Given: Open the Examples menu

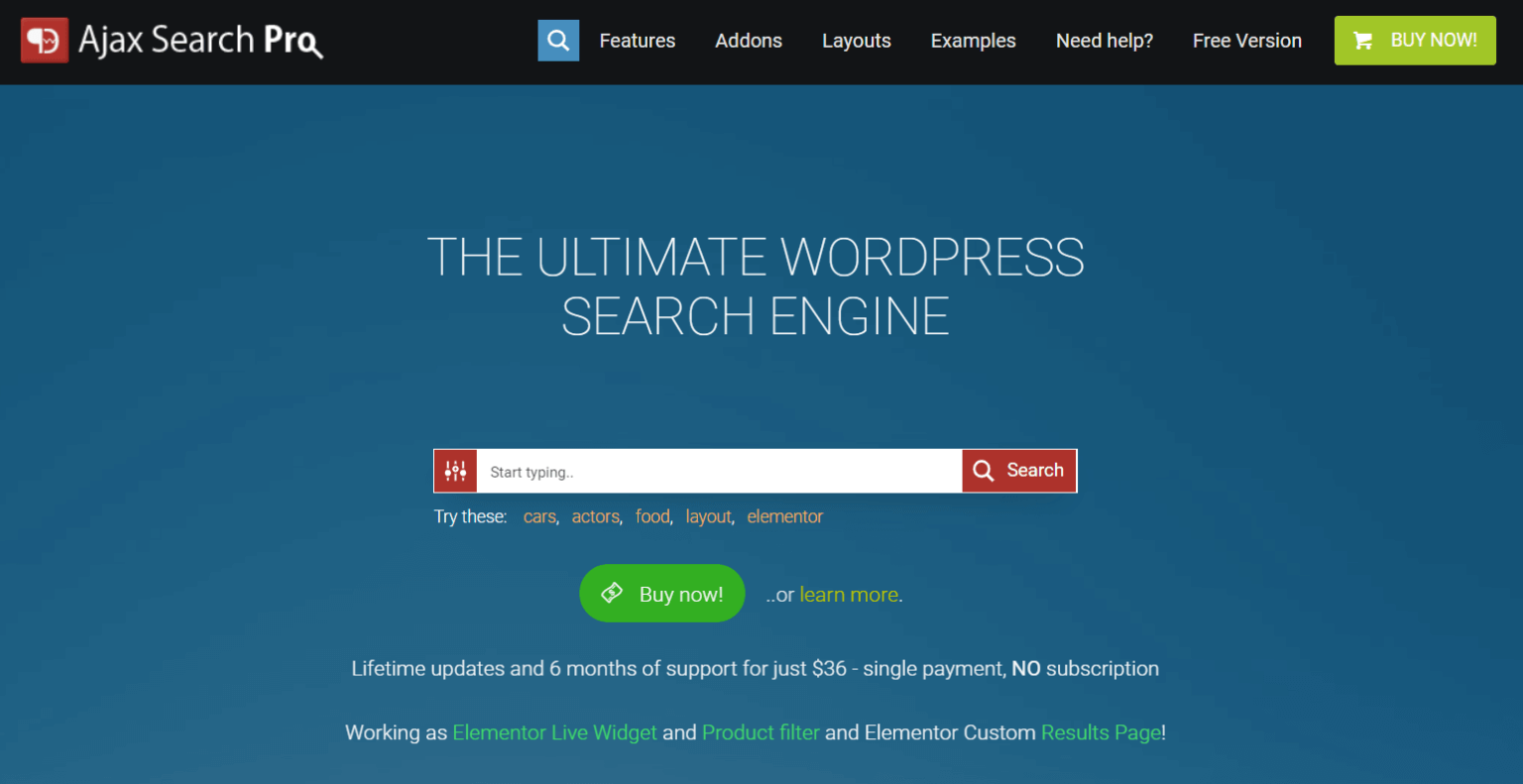Looking at the screenshot, I should (x=974, y=41).
